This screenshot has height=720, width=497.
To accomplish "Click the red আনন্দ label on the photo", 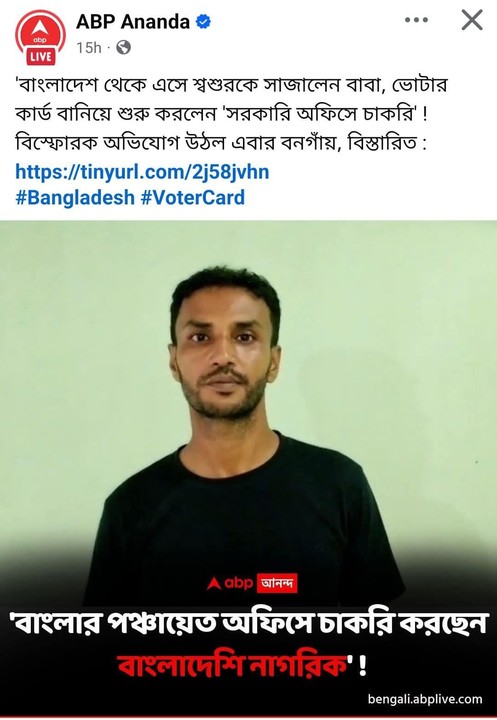I will (277, 583).
